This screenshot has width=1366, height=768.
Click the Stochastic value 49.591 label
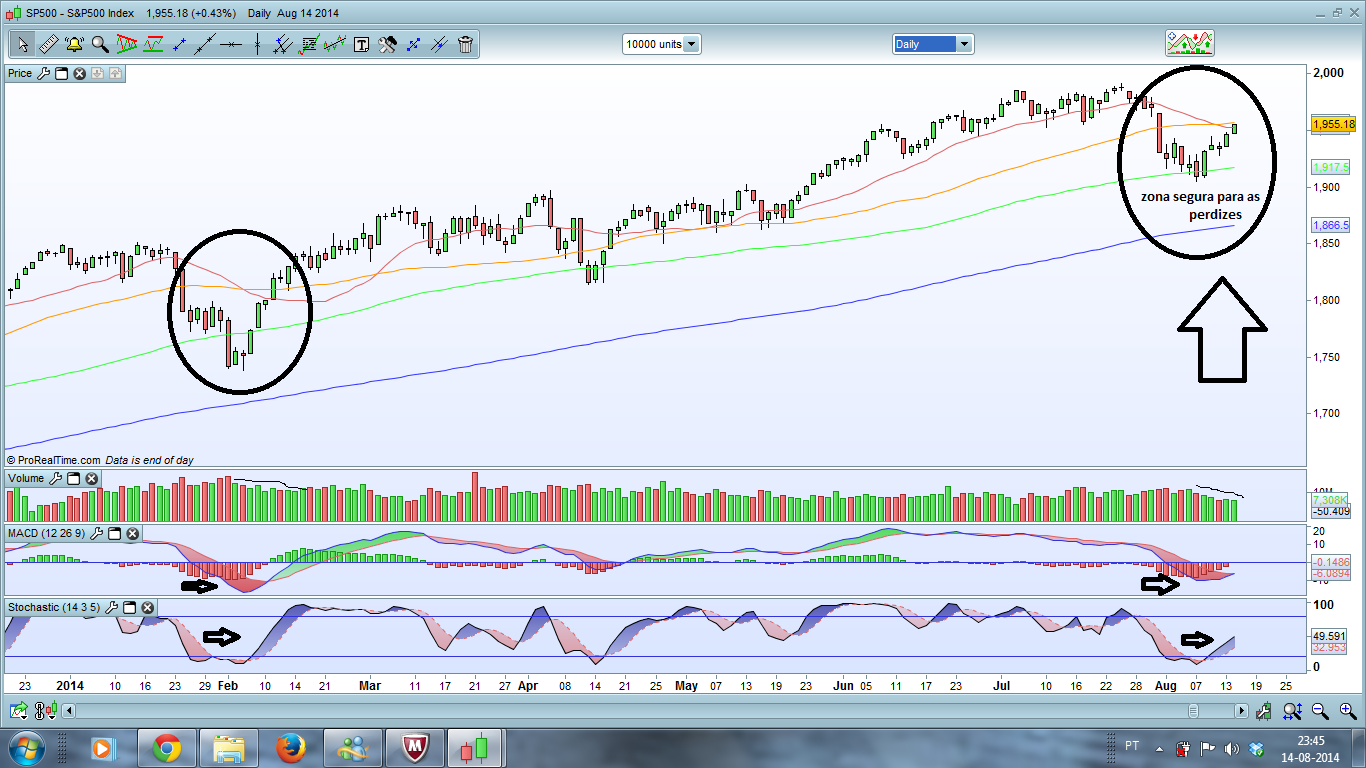click(x=1329, y=636)
